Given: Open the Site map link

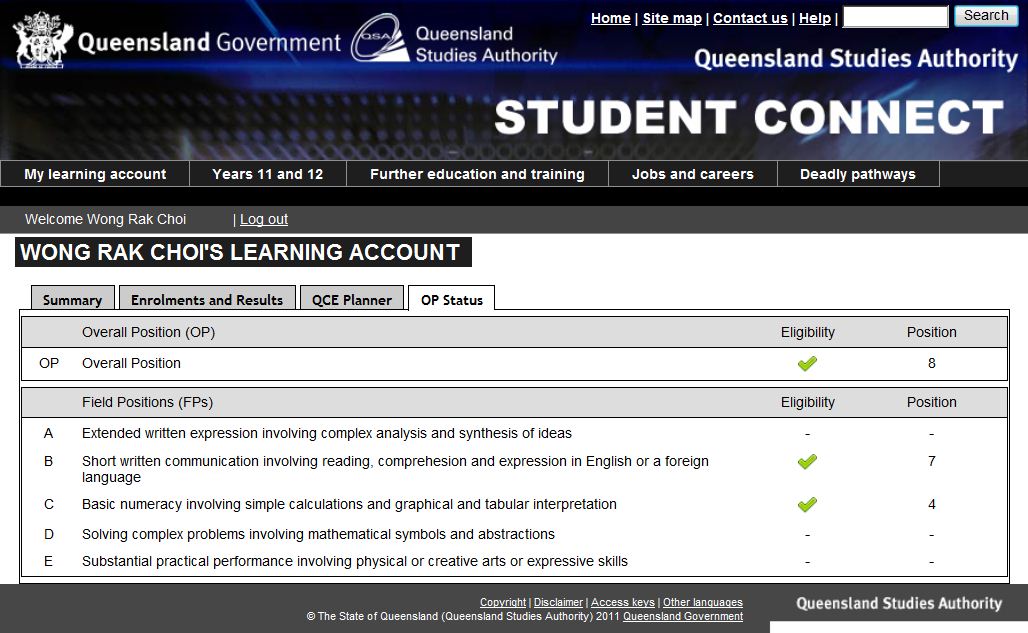Looking at the screenshot, I should (672, 18).
